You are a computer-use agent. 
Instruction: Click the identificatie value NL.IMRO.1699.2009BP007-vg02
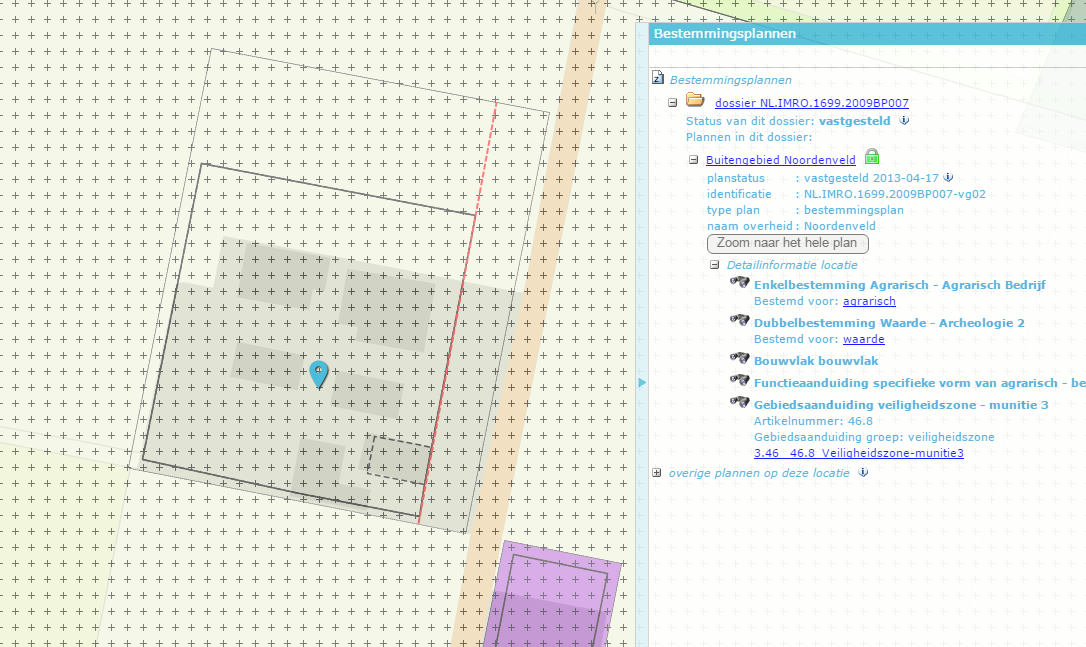(x=895, y=195)
